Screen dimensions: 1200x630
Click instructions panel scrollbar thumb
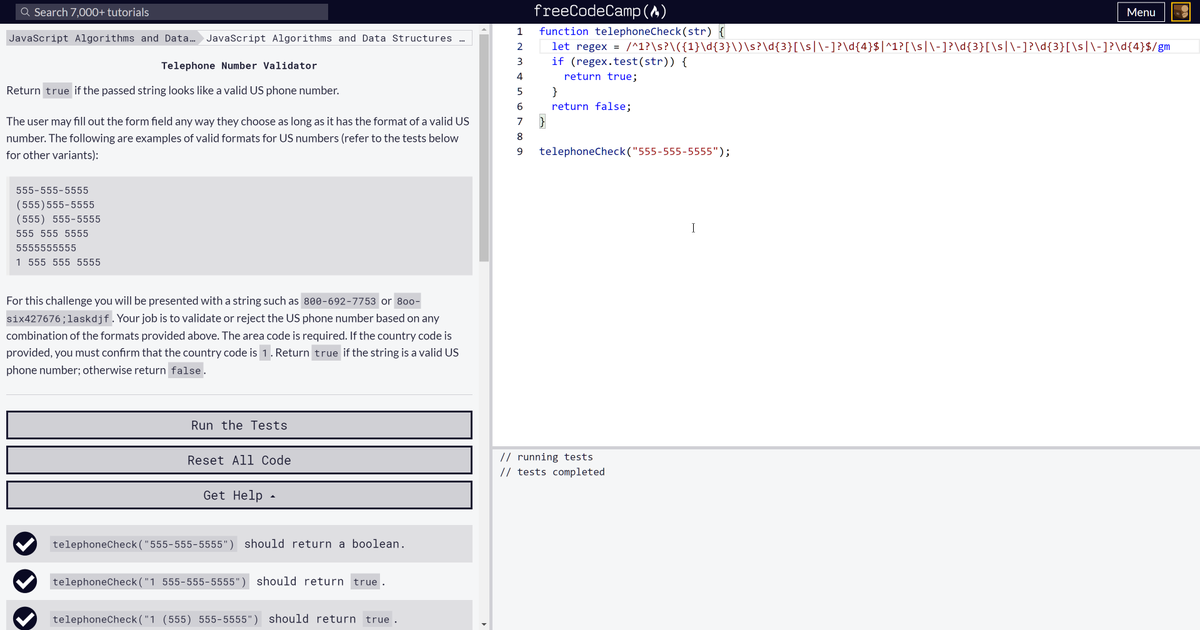[x=485, y=147]
